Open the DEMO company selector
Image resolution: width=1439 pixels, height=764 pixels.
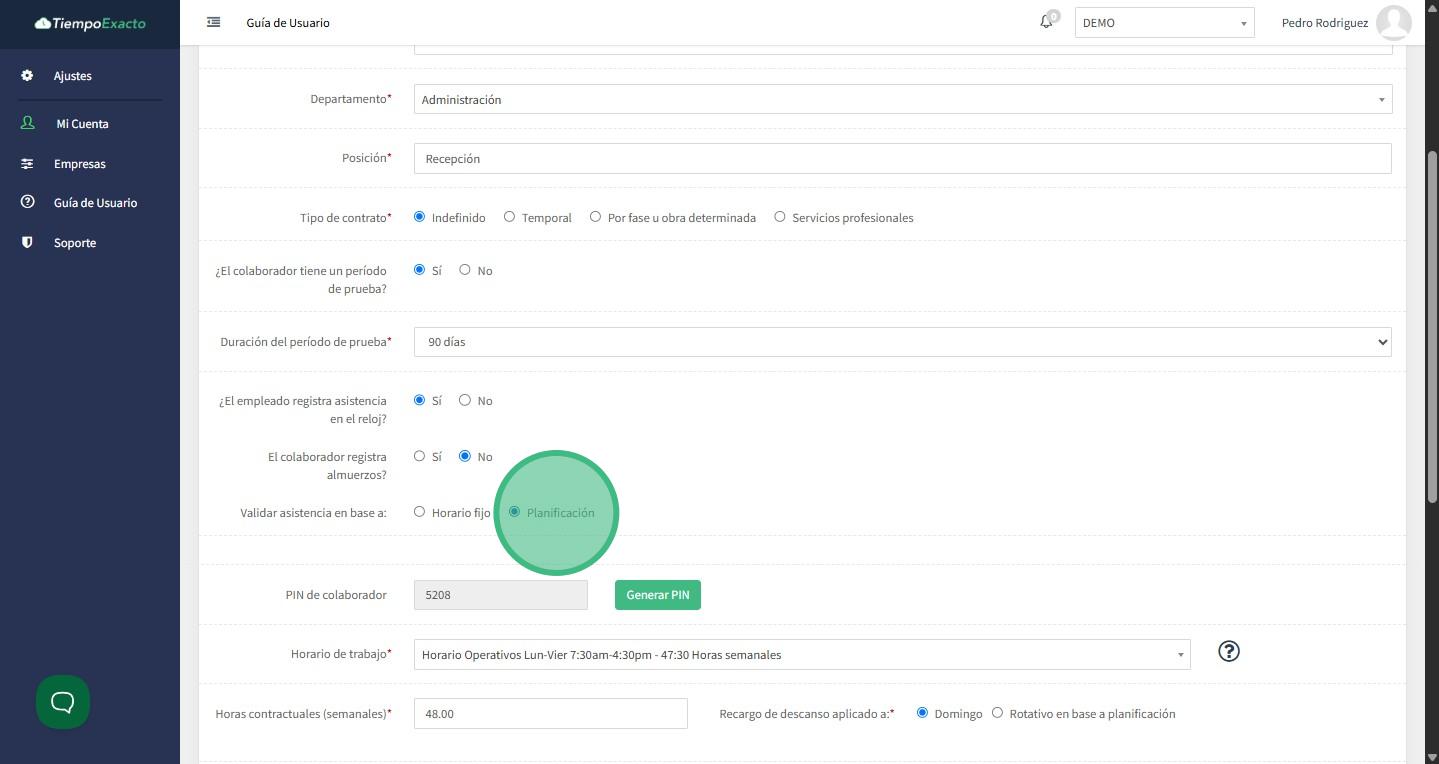click(1164, 23)
